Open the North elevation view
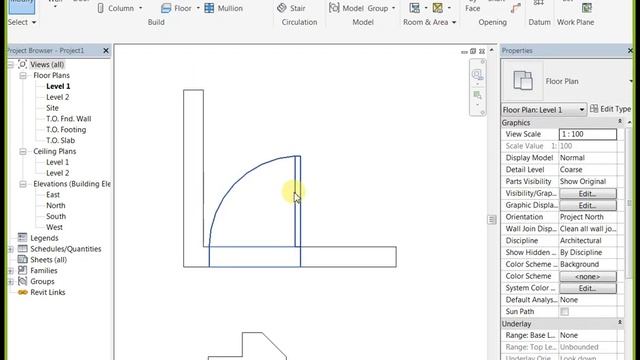The width and height of the screenshot is (640, 360). [56, 205]
